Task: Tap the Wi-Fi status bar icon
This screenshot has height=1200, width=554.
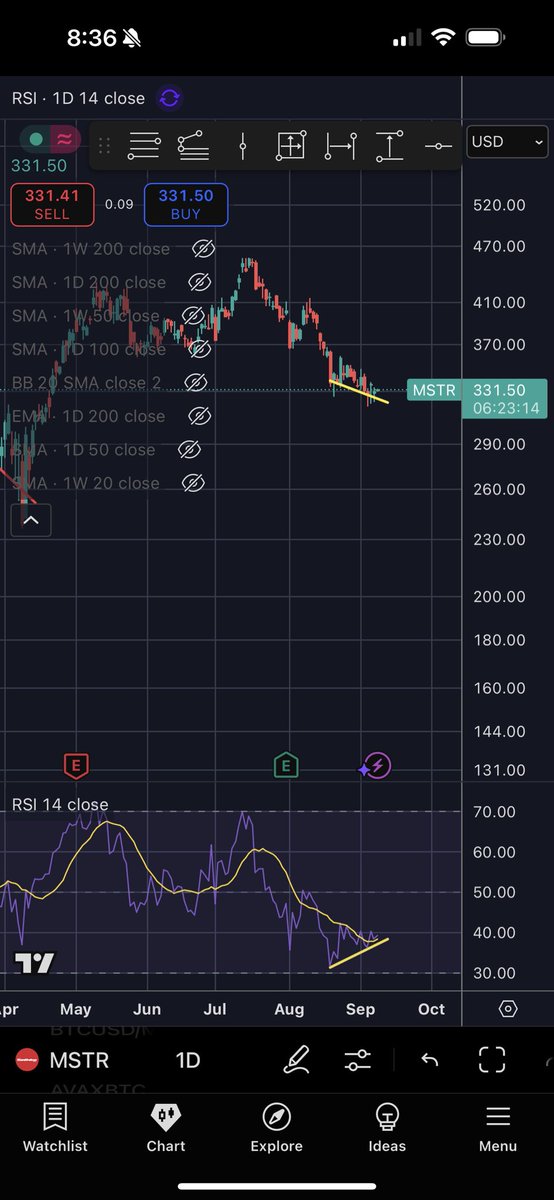Action: [444, 38]
